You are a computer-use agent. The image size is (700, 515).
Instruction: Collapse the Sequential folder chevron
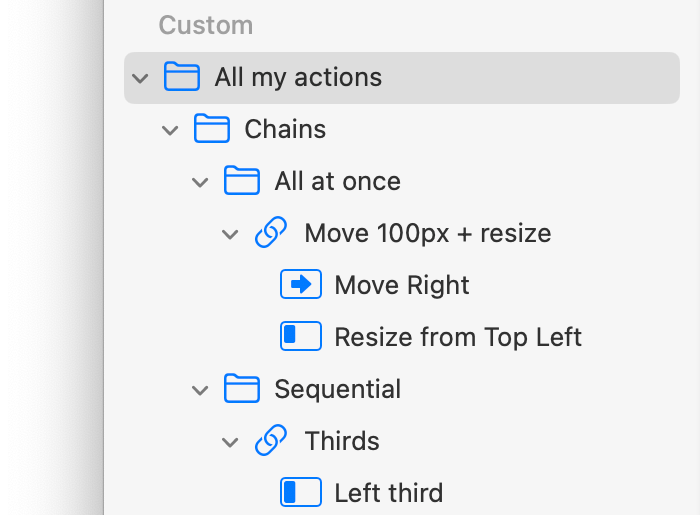click(200, 390)
